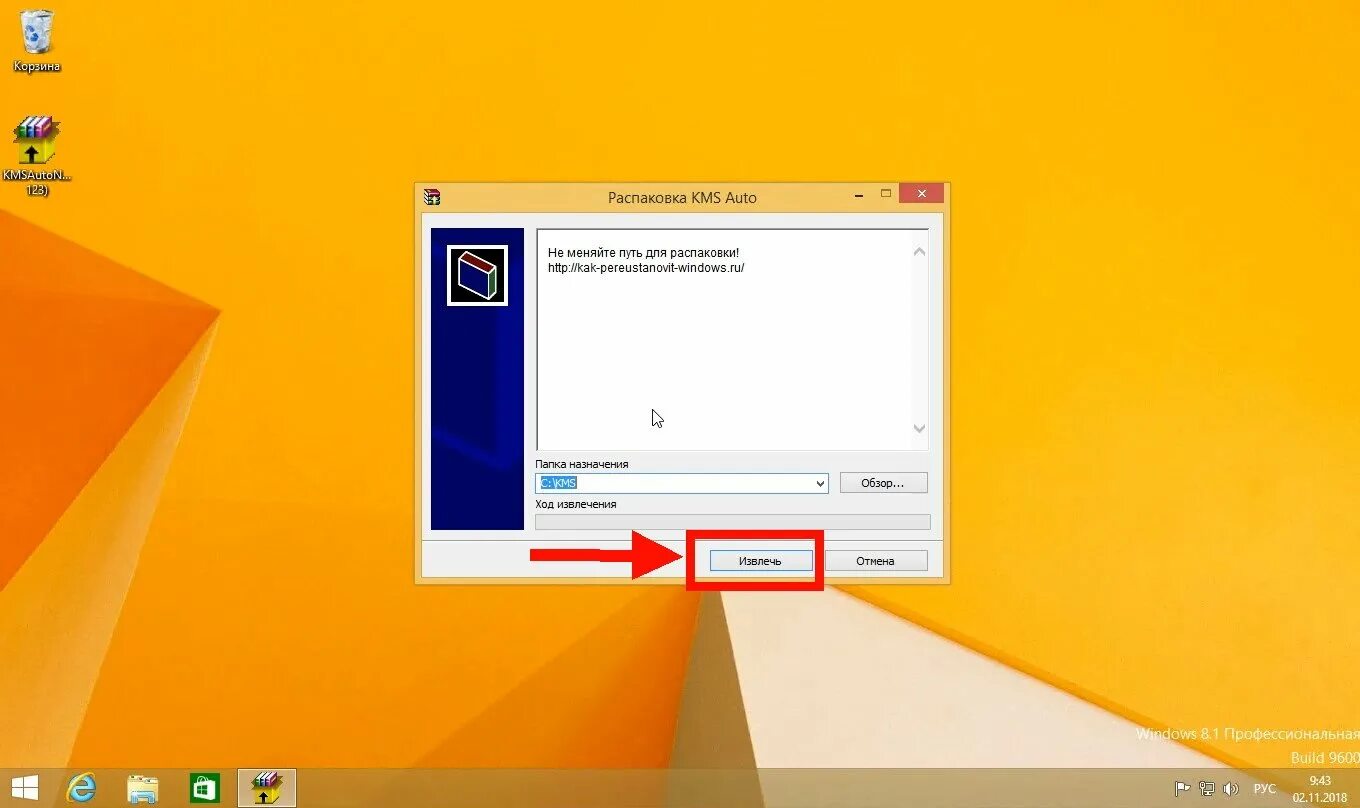Click the network tray icon
1360x808 pixels.
point(1206,789)
